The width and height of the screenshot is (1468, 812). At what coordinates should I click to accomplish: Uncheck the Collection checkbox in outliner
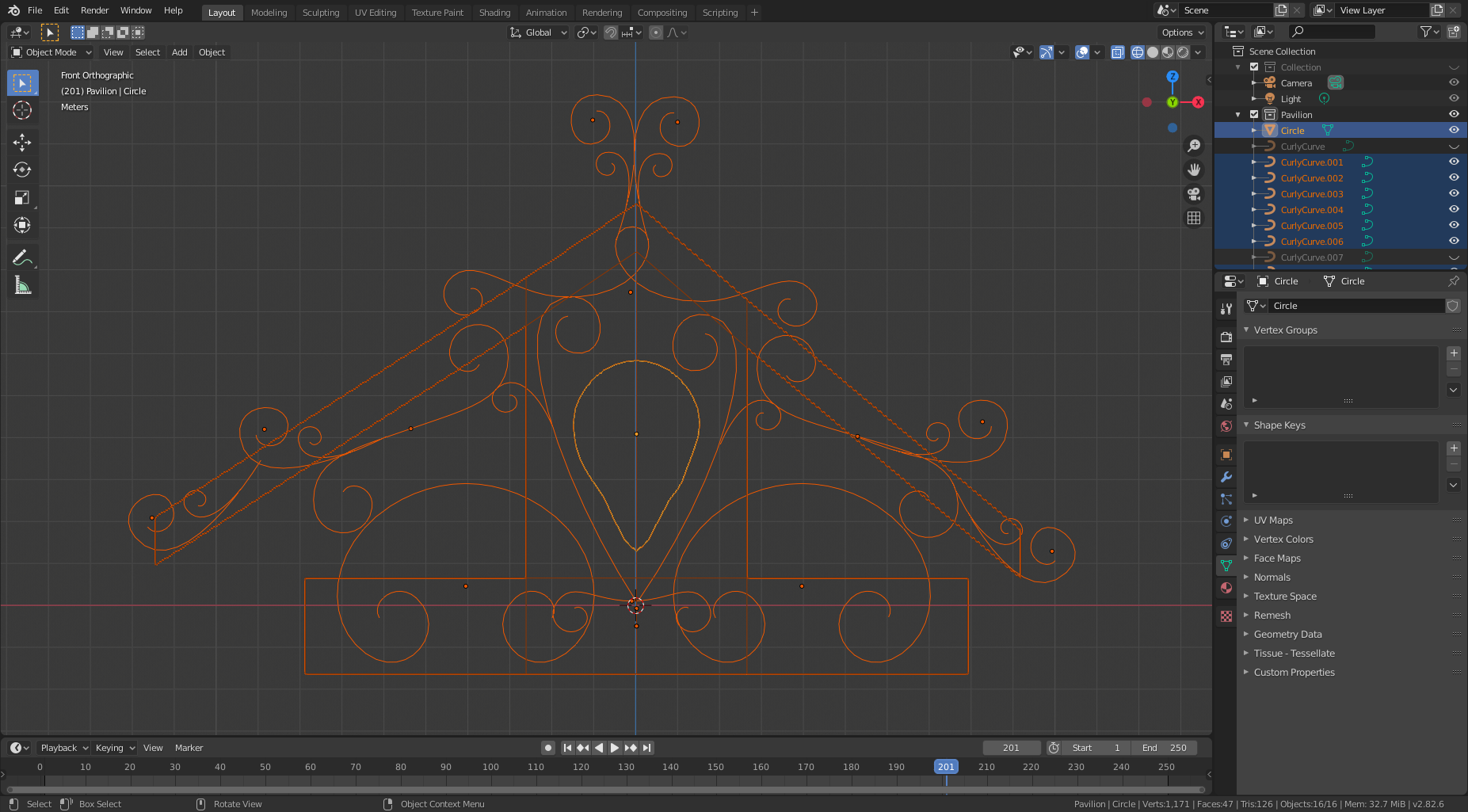click(x=1254, y=67)
